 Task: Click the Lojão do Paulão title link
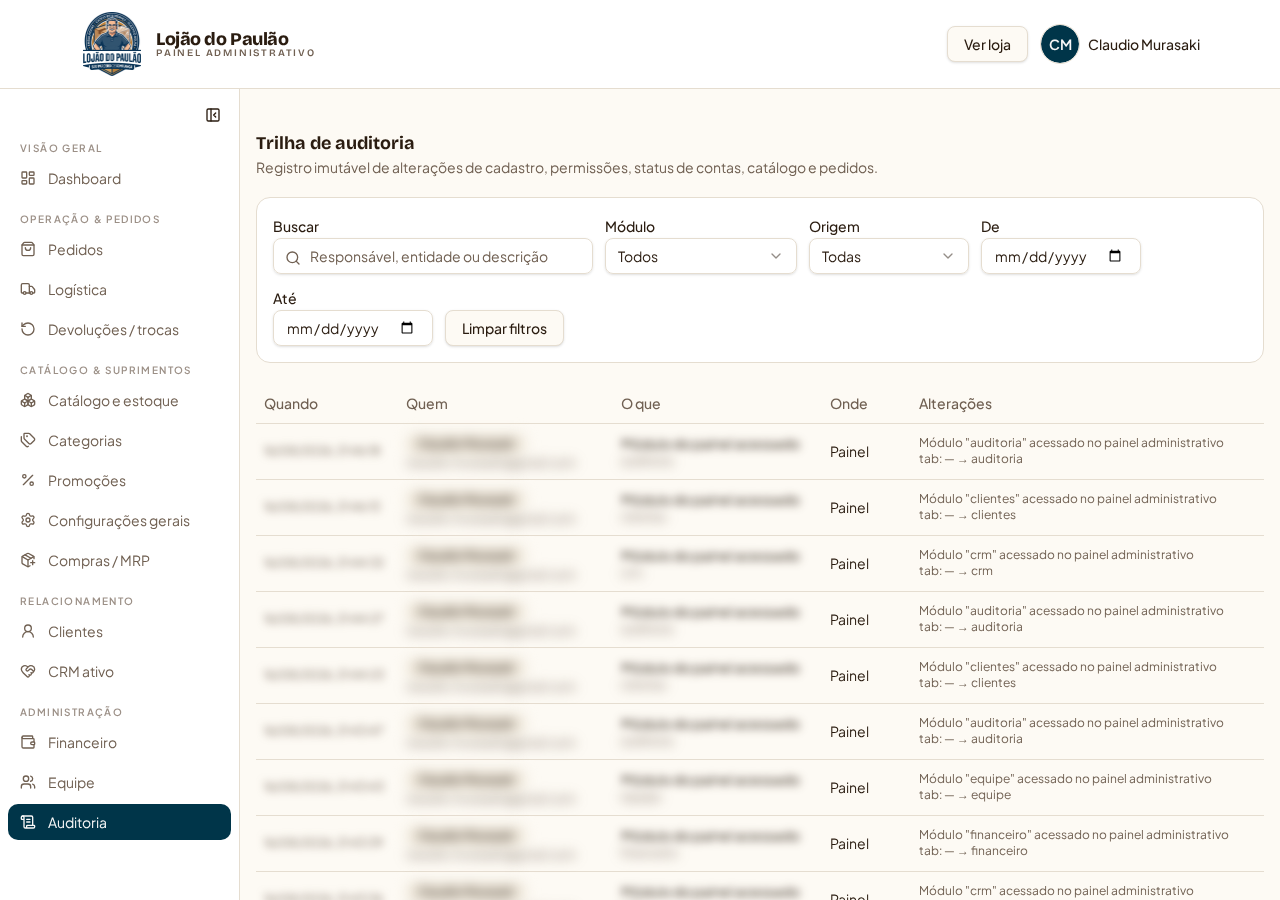pos(222,39)
